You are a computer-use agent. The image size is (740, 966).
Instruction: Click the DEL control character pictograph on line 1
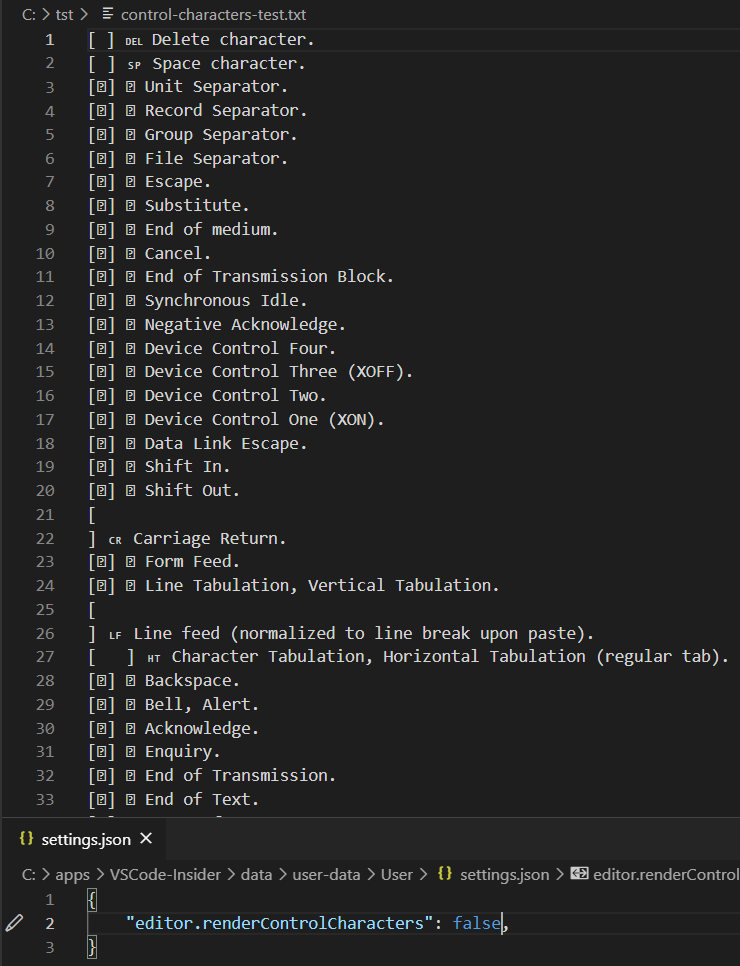tap(134, 41)
